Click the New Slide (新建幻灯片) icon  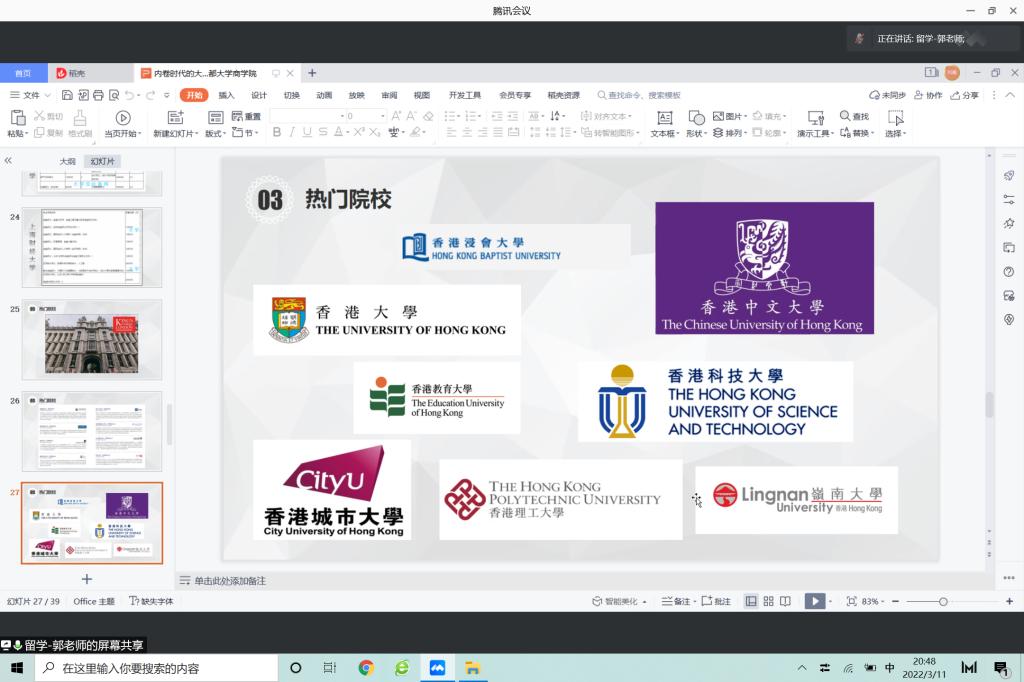[175, 118]
